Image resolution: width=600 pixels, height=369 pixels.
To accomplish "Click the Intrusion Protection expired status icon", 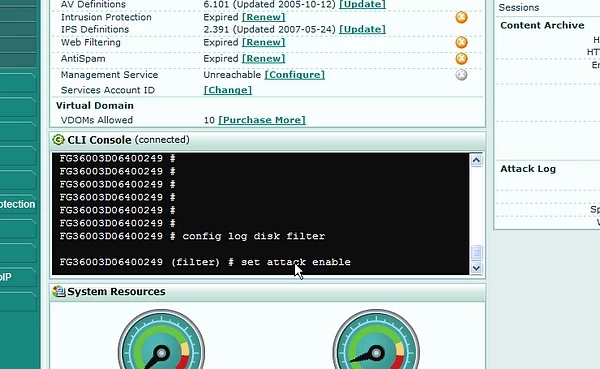I will (x=461, y=17).
